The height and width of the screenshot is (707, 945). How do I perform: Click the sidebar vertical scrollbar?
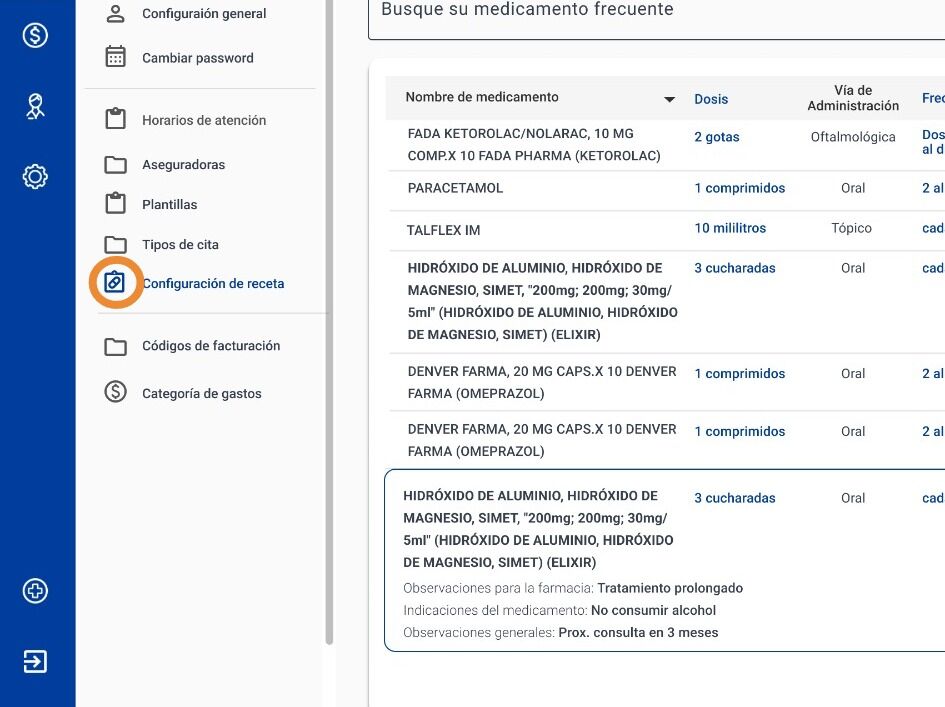click(x=329, y=322)
